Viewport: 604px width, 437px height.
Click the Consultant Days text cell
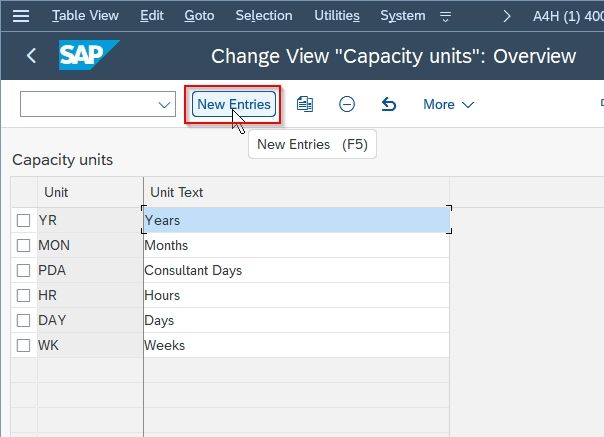click(x=296, y=271)
